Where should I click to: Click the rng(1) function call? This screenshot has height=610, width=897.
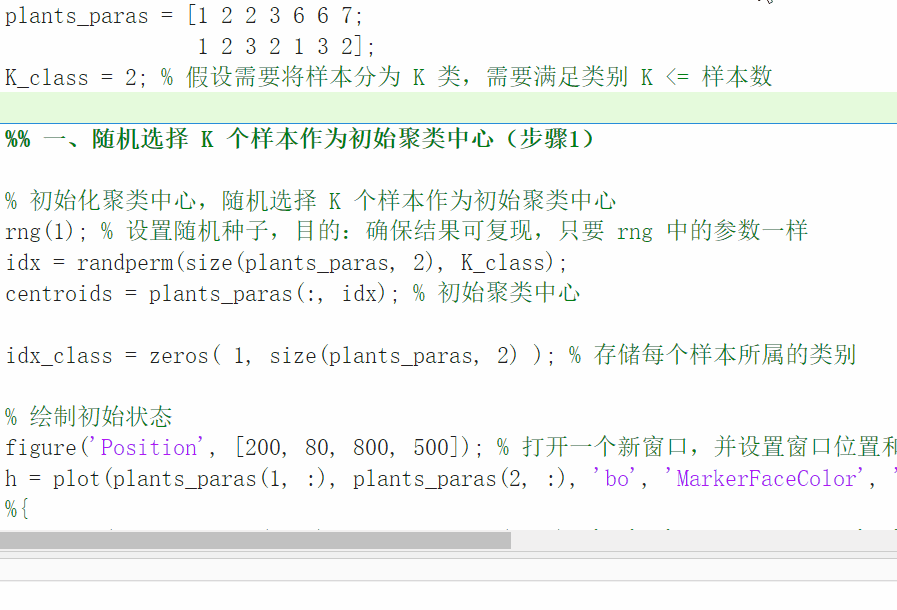point(40,232)
